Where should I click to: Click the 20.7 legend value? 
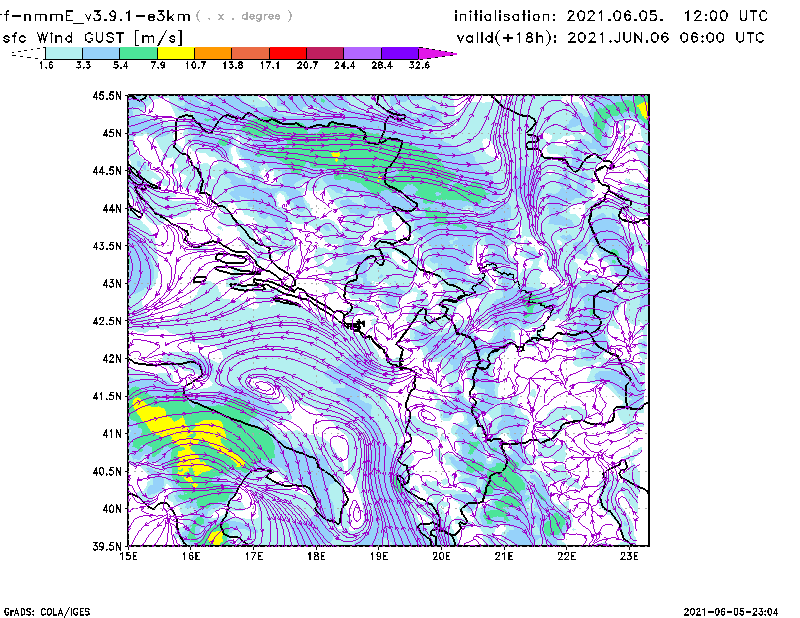(307, 65)
